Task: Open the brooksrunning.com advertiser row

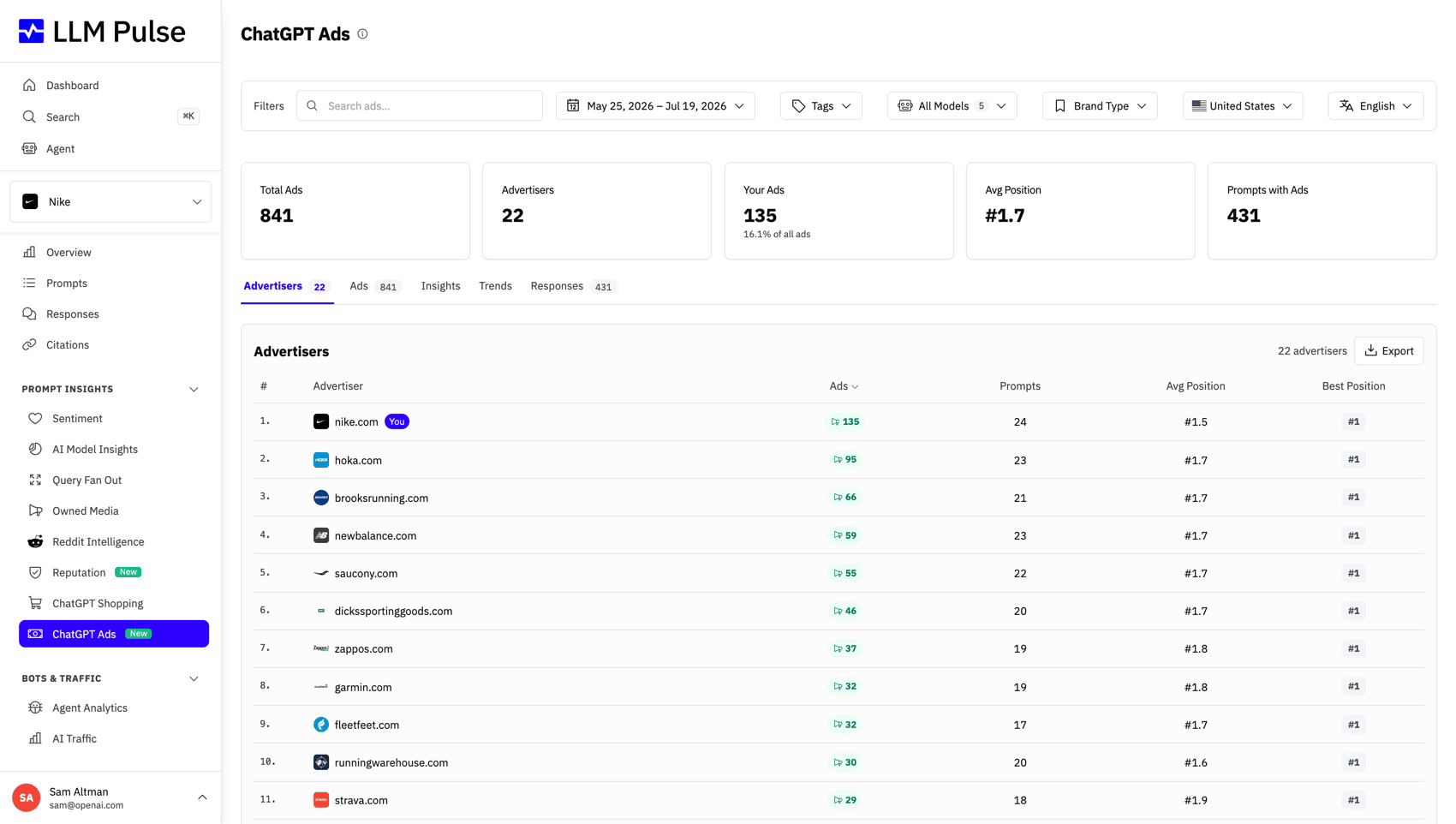Action: [x=838, y=498]
